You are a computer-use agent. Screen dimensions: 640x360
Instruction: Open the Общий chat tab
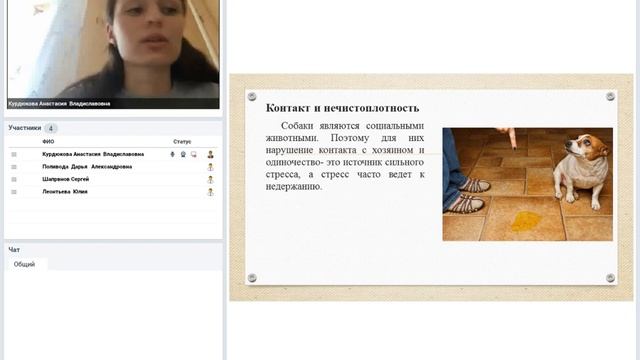click(24, 264)
